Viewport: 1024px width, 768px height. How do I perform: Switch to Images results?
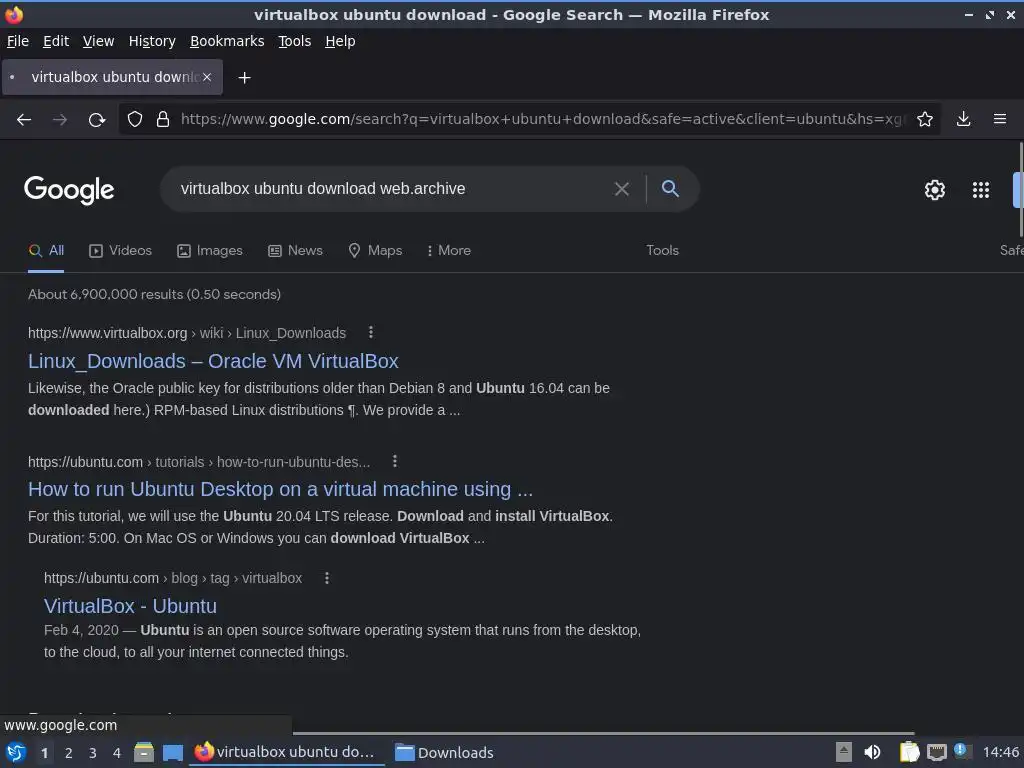coord(210,251)
